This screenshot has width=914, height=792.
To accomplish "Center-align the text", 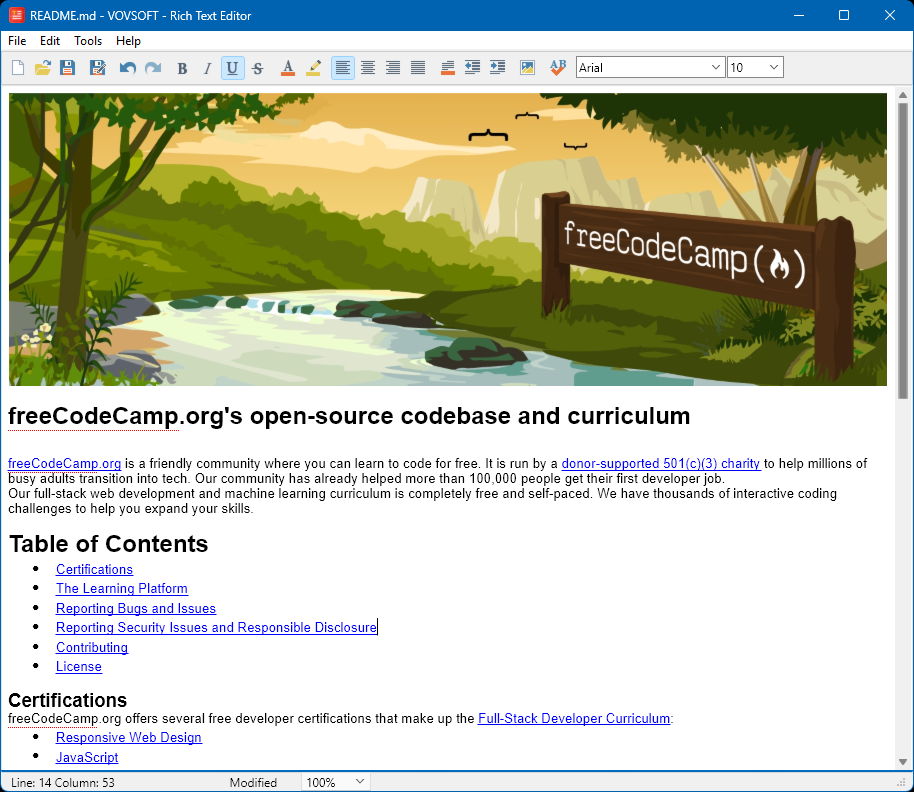I will pyautogui.click(x=368, y=68).
